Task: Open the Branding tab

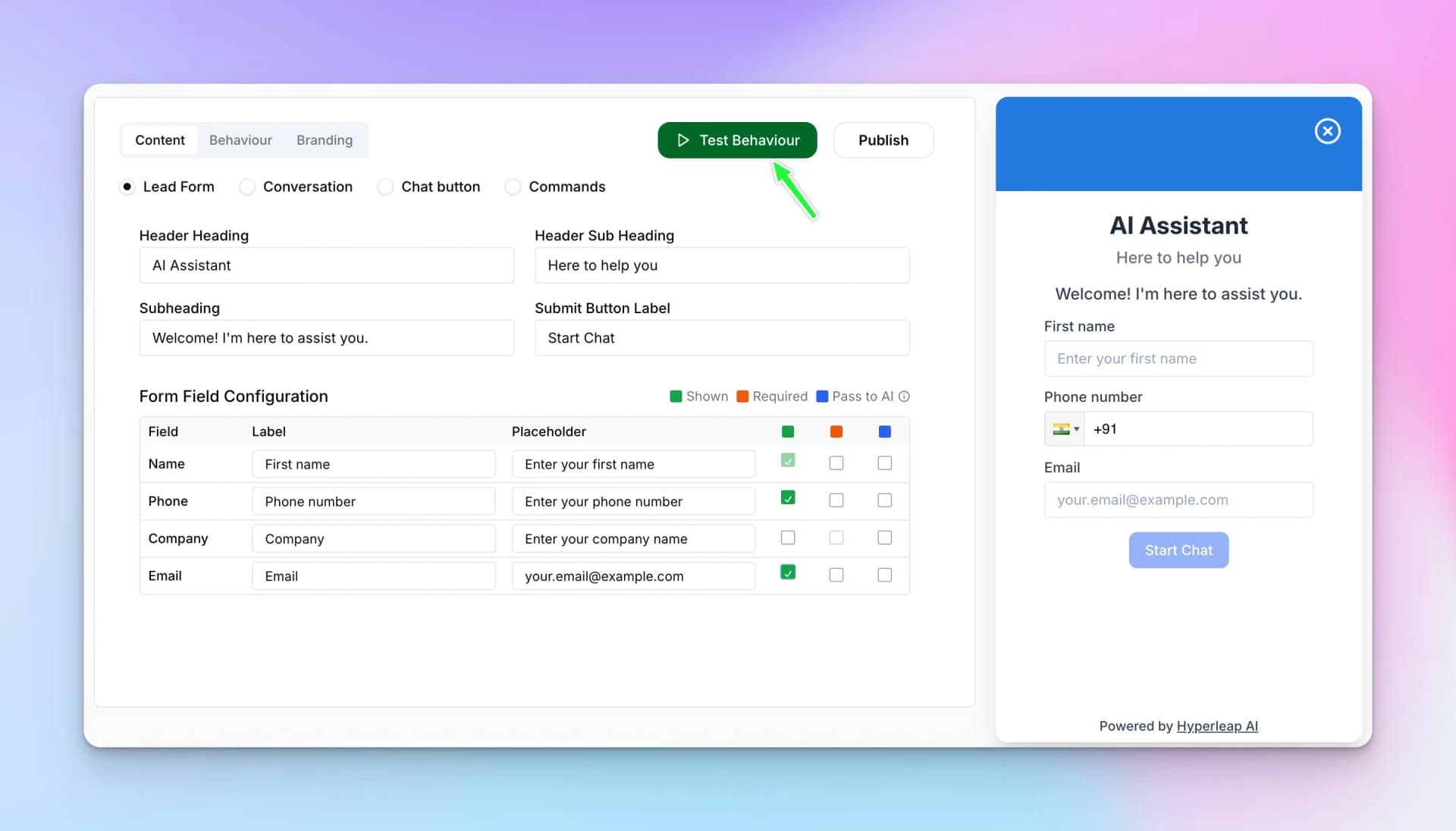Action: [x=324, y=140]
